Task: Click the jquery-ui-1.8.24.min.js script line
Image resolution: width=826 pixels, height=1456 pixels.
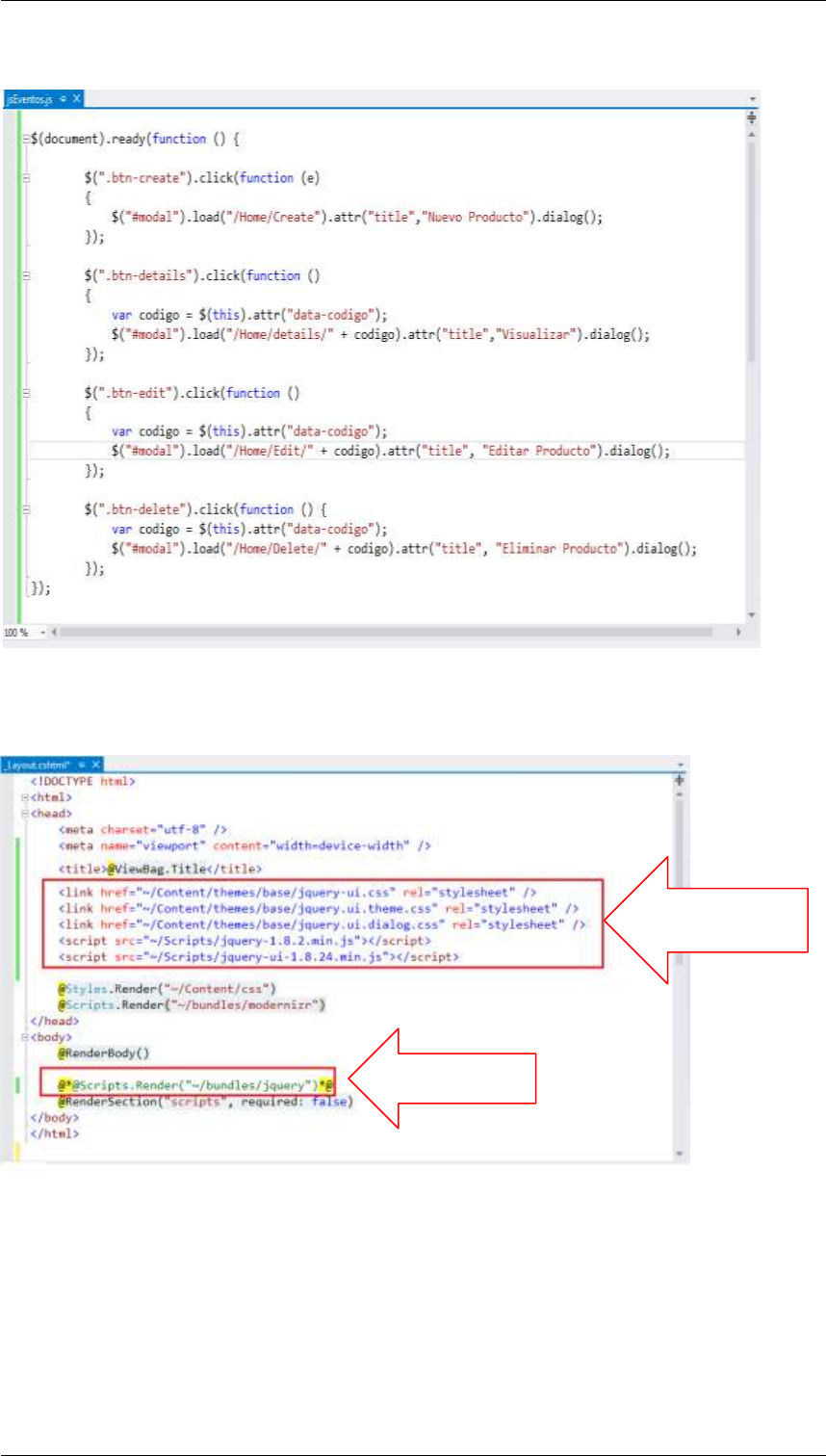Action: tap(259, 957)
